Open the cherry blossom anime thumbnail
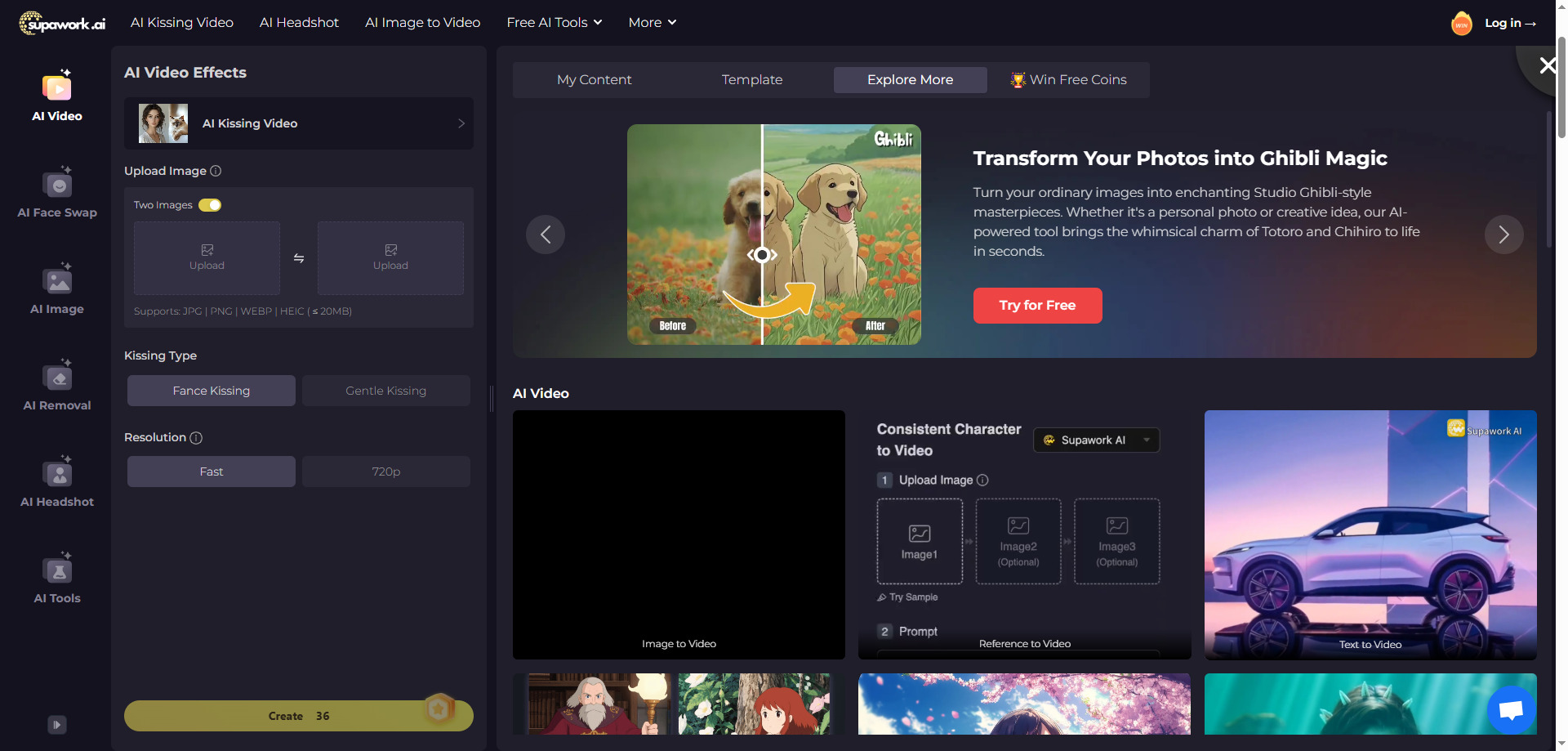The width and height of the screenshot is (1568, 751). tap(1025, 704)
